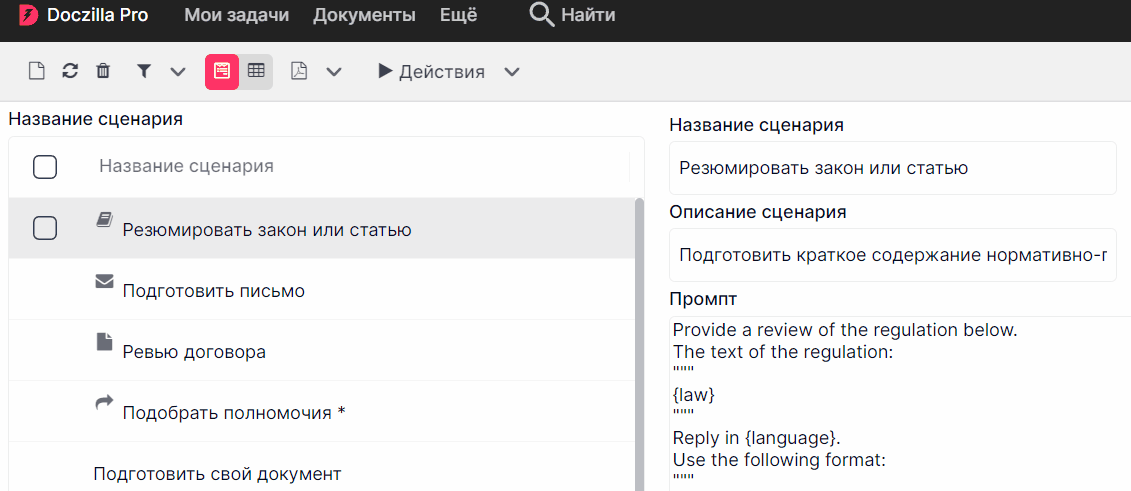Open the filter funnel icon

click(x=144, y=71)
